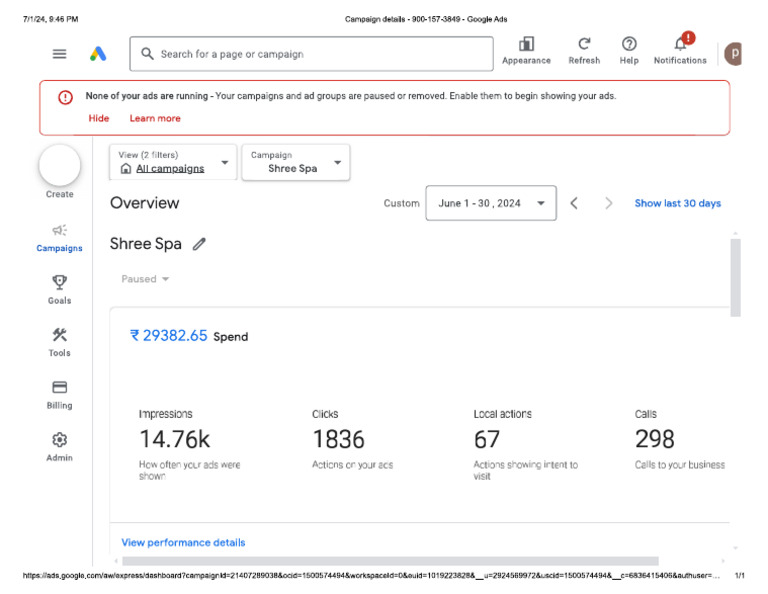Go to Goals in the sidebar

point(59,284)
